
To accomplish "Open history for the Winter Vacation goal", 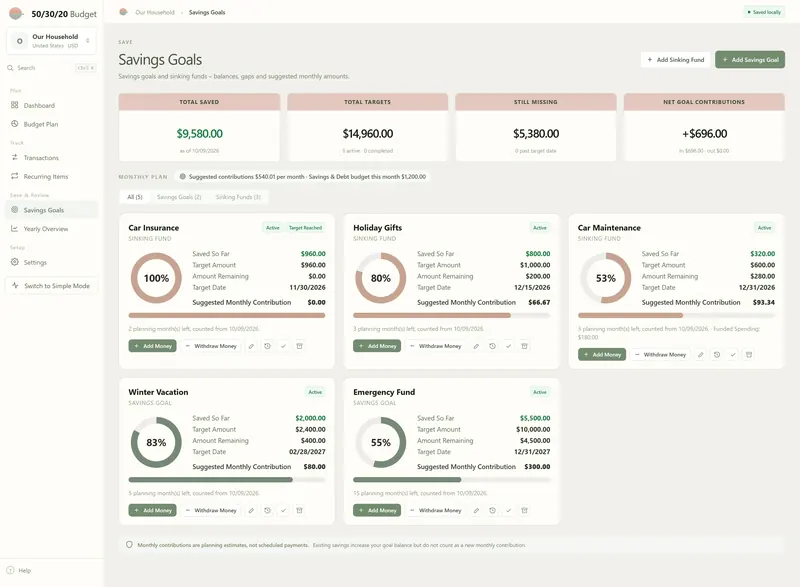I will click(267, 511).
